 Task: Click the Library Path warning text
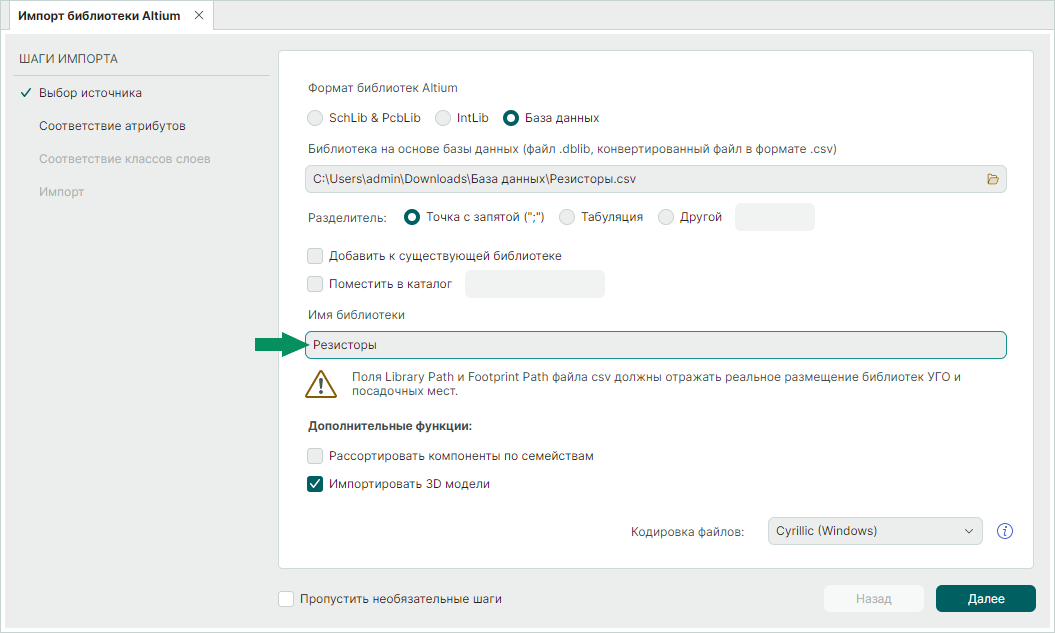(x=656, y=384)
